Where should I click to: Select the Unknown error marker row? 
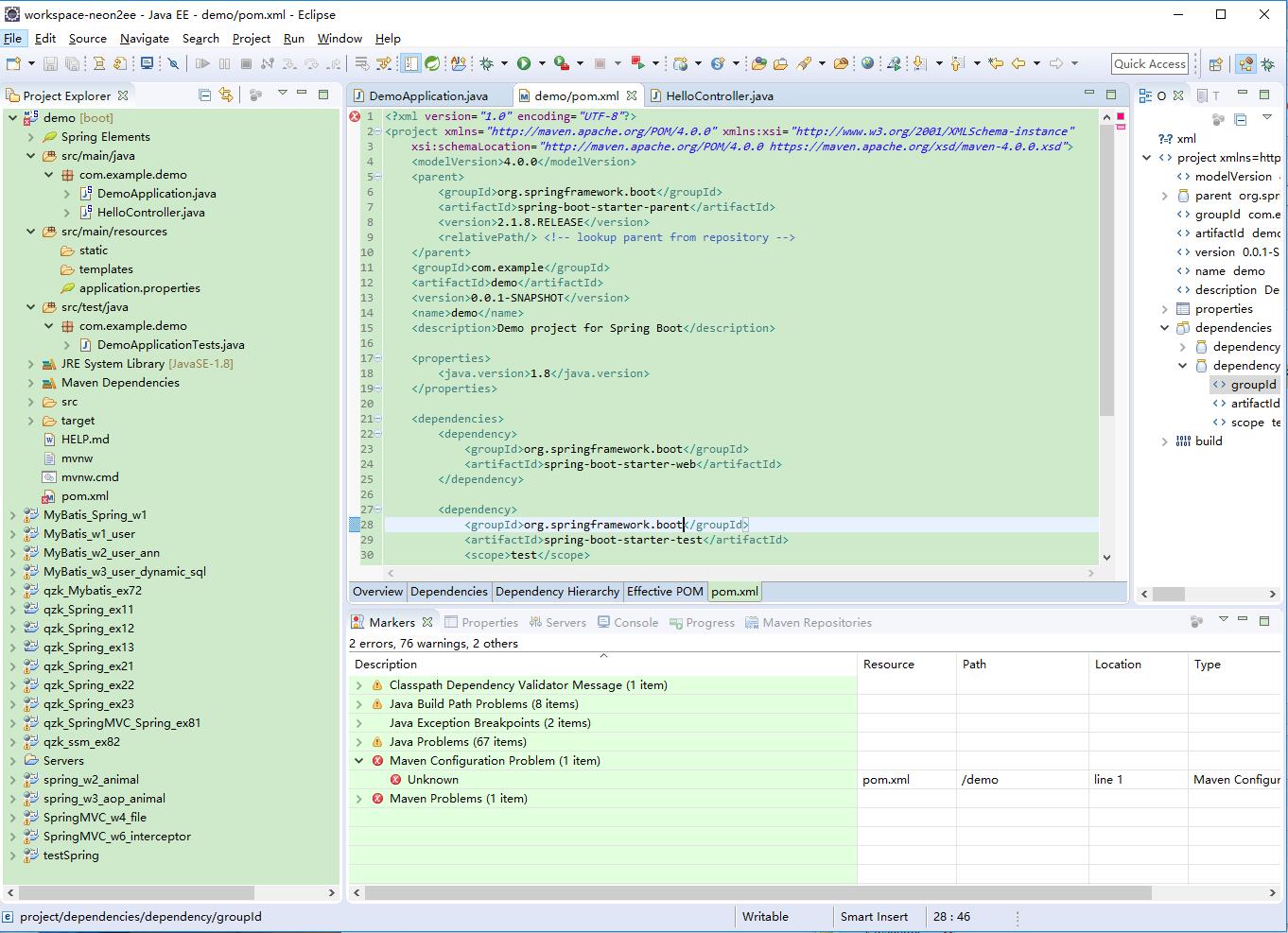tap(814, 780)
